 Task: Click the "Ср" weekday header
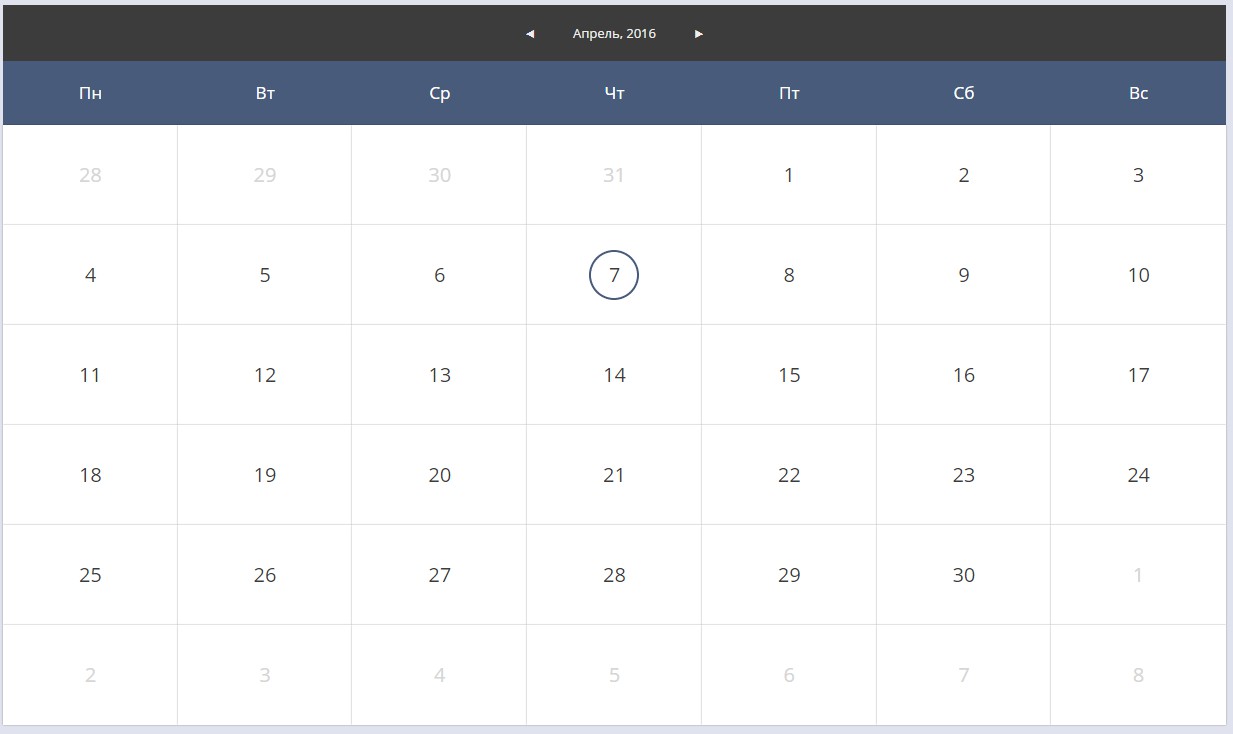tap(440, 93)
